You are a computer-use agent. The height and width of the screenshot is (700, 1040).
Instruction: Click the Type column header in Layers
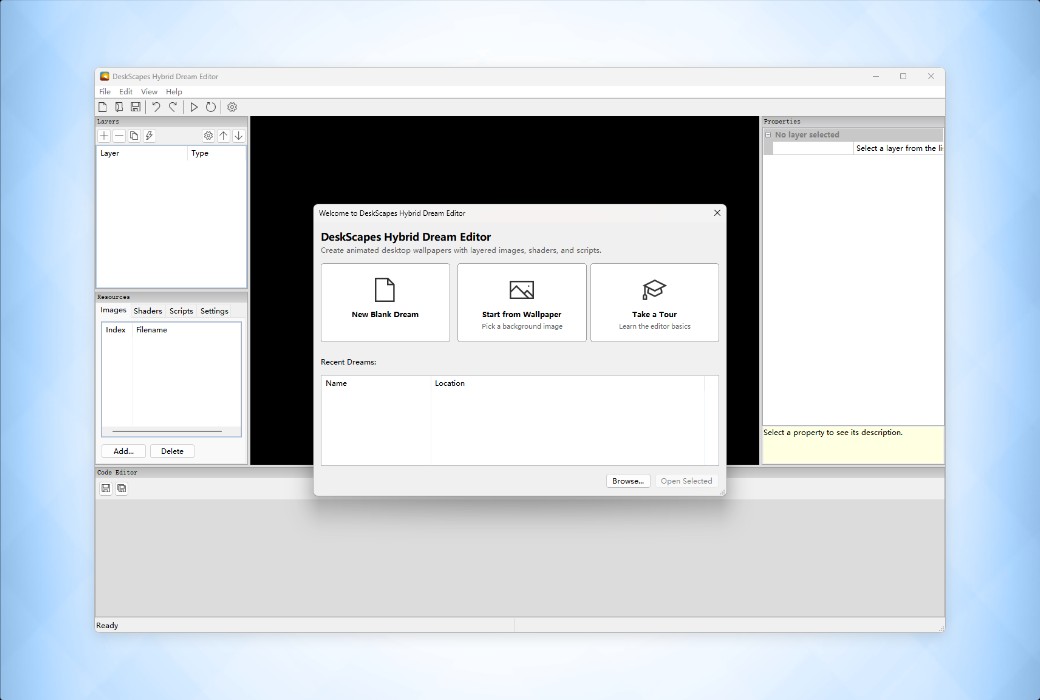tap(217, 153)
